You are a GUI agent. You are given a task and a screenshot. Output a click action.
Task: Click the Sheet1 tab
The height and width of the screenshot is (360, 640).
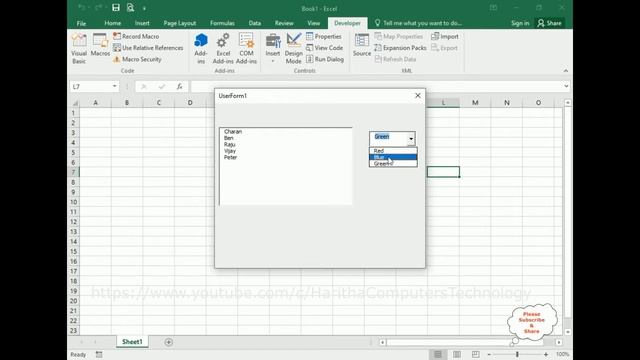[132, 342]
